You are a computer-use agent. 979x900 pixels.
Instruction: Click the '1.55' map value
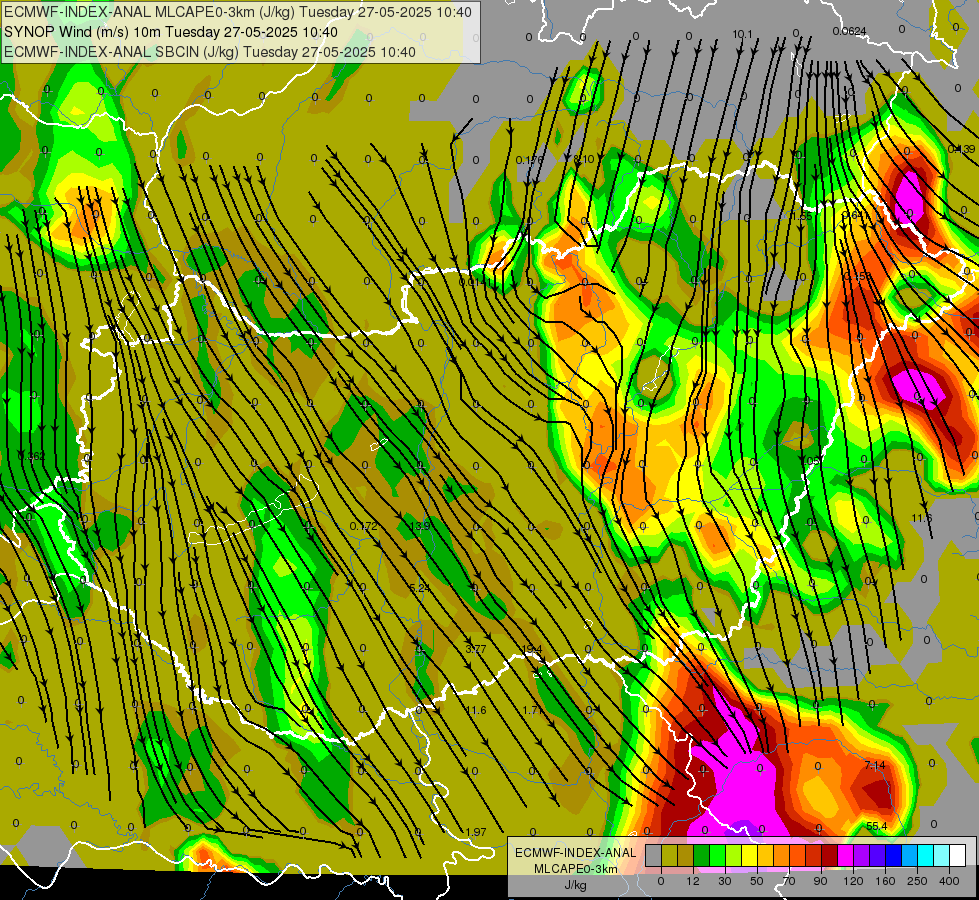[x=801, y=216]
